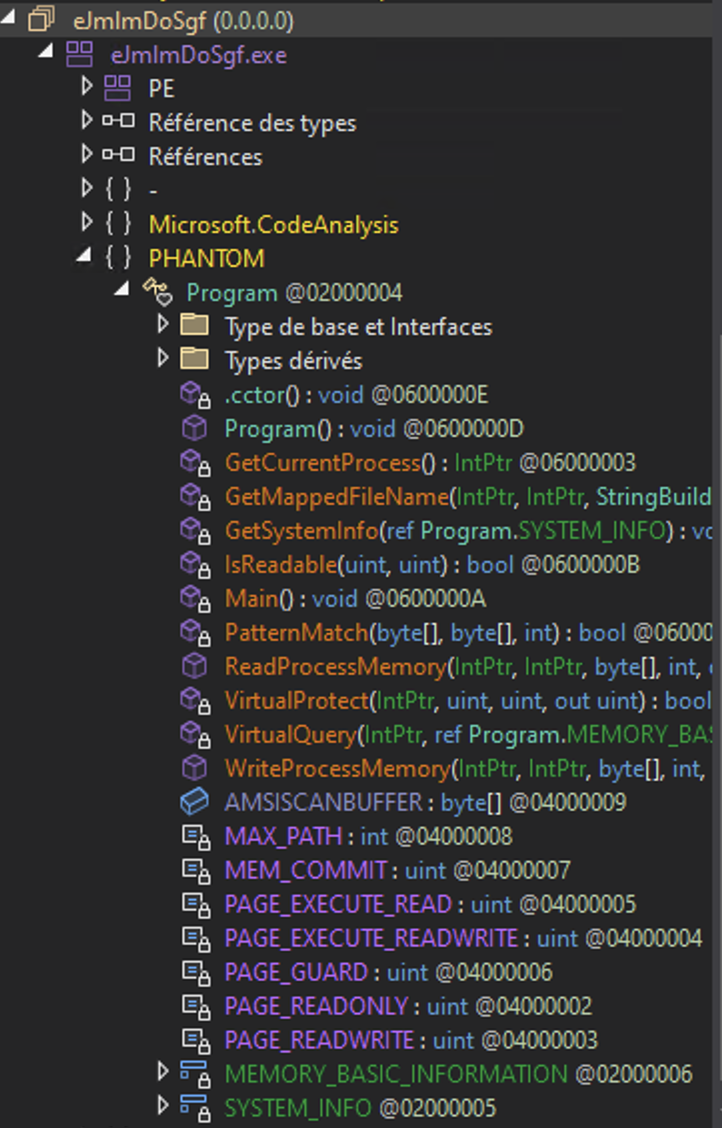The width and height of the screenshot is (722, 1128).
Task: Click the method icon beside Main() : void
Action: tap(194, 598)
